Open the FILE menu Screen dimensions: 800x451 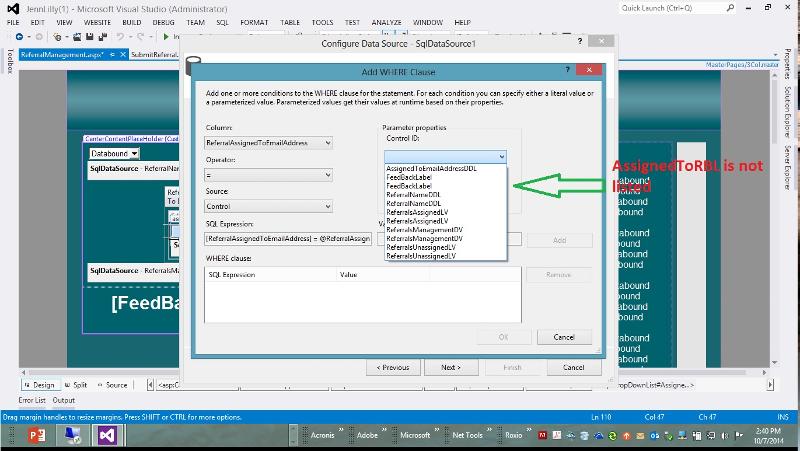pos(13,22)
